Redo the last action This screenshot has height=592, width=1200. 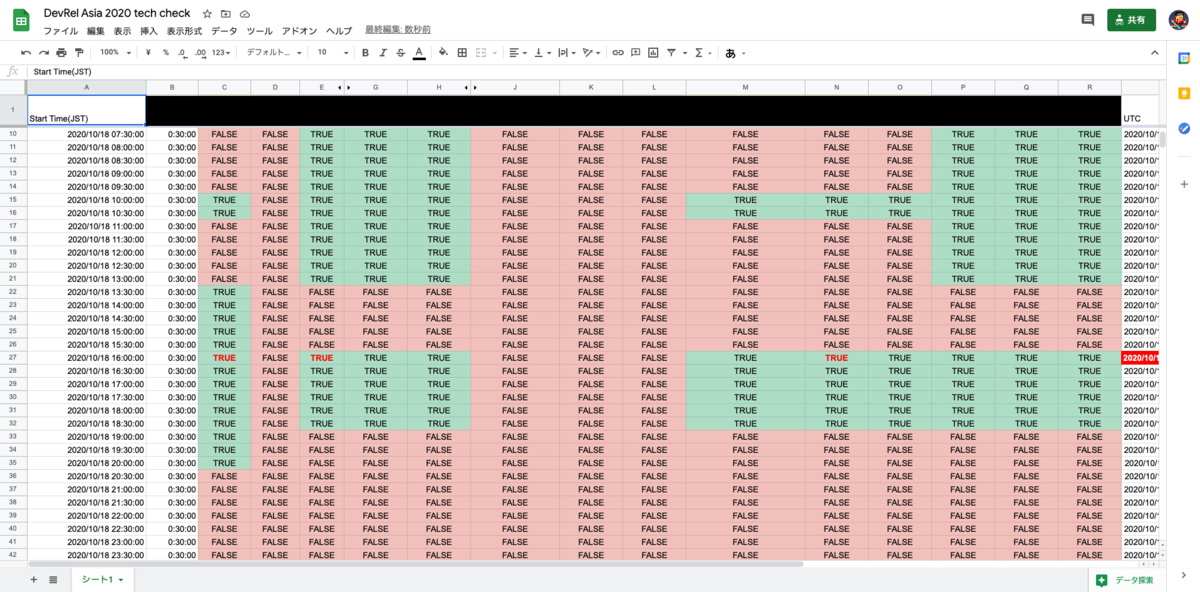[44, 52]
